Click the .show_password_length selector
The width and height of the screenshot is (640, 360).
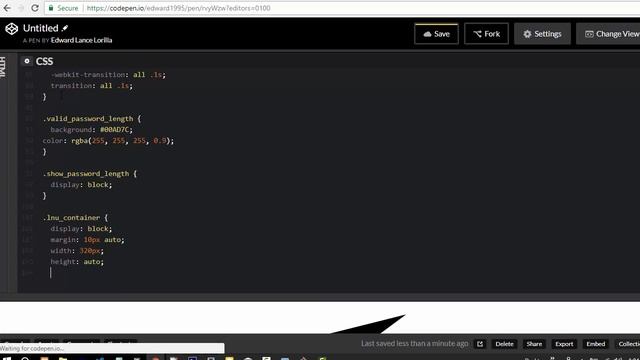86,174
